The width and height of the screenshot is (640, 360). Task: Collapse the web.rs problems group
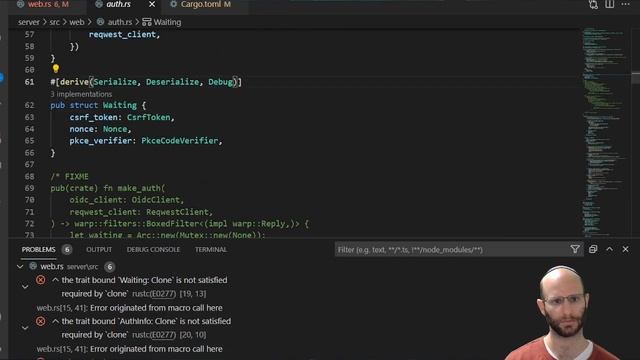click(20, 267)
